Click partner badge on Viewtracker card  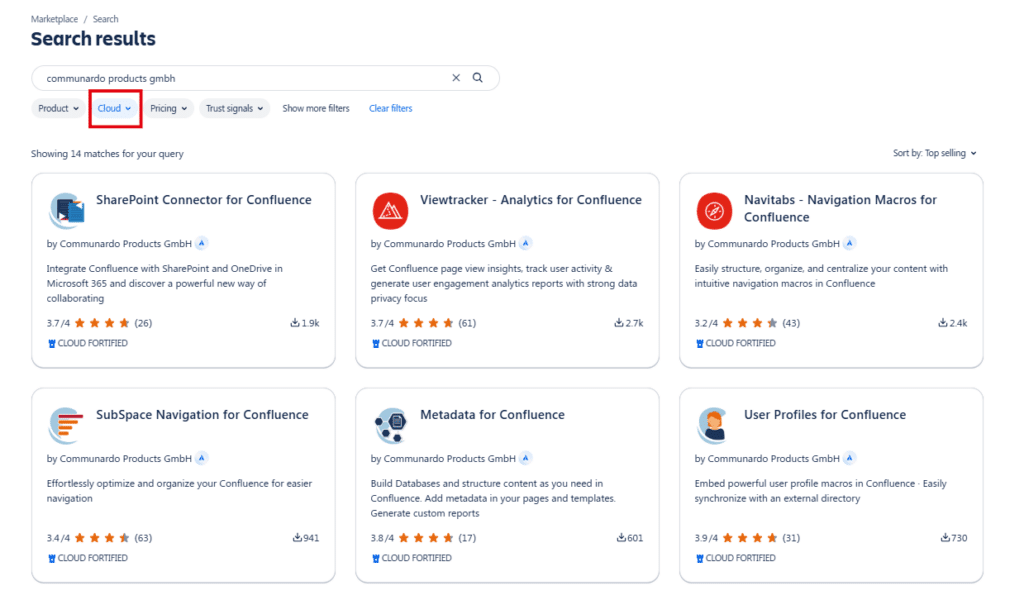(526, 244)
